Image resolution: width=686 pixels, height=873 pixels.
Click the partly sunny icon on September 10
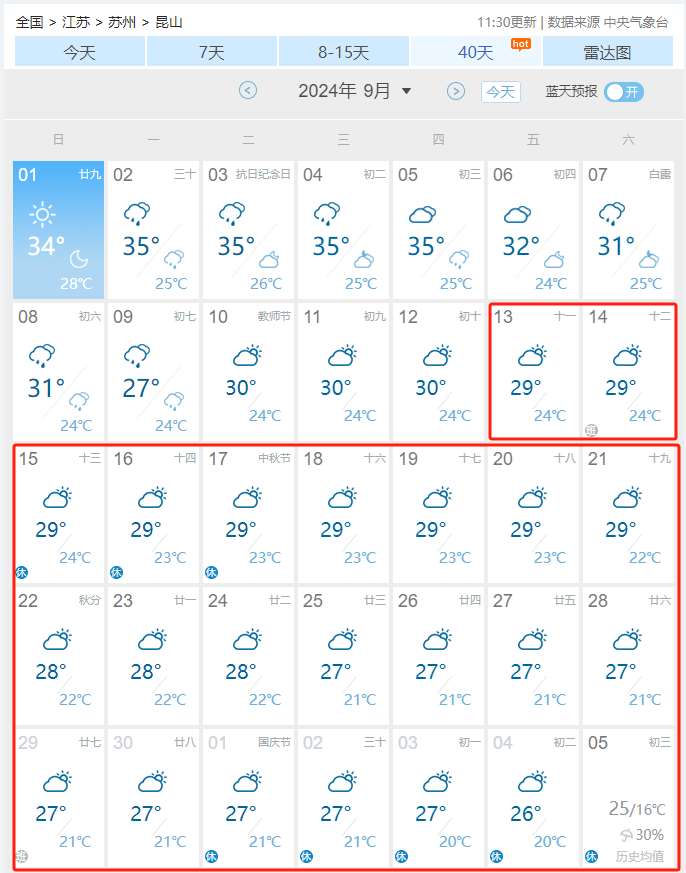(x=246, y=355)
